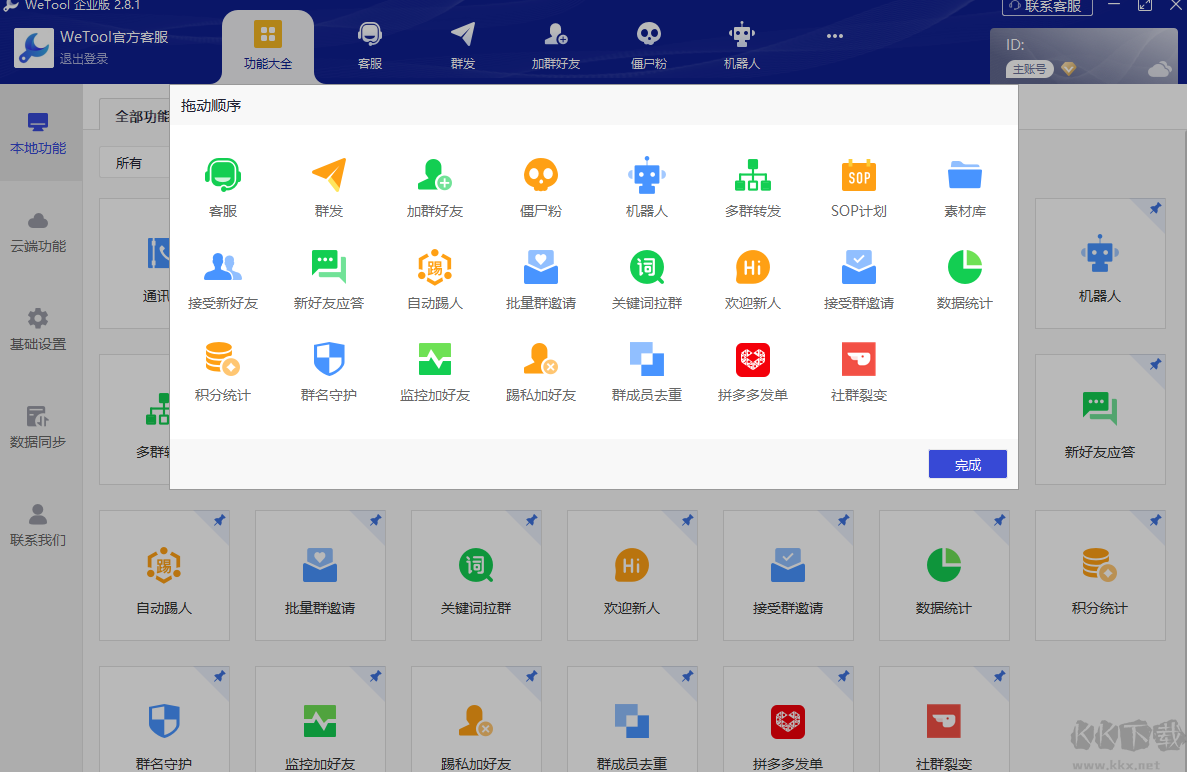Switch to the 群发 tab
Image resolution: width=1187 pixels, height=772 pixels.
click(462, 45)
